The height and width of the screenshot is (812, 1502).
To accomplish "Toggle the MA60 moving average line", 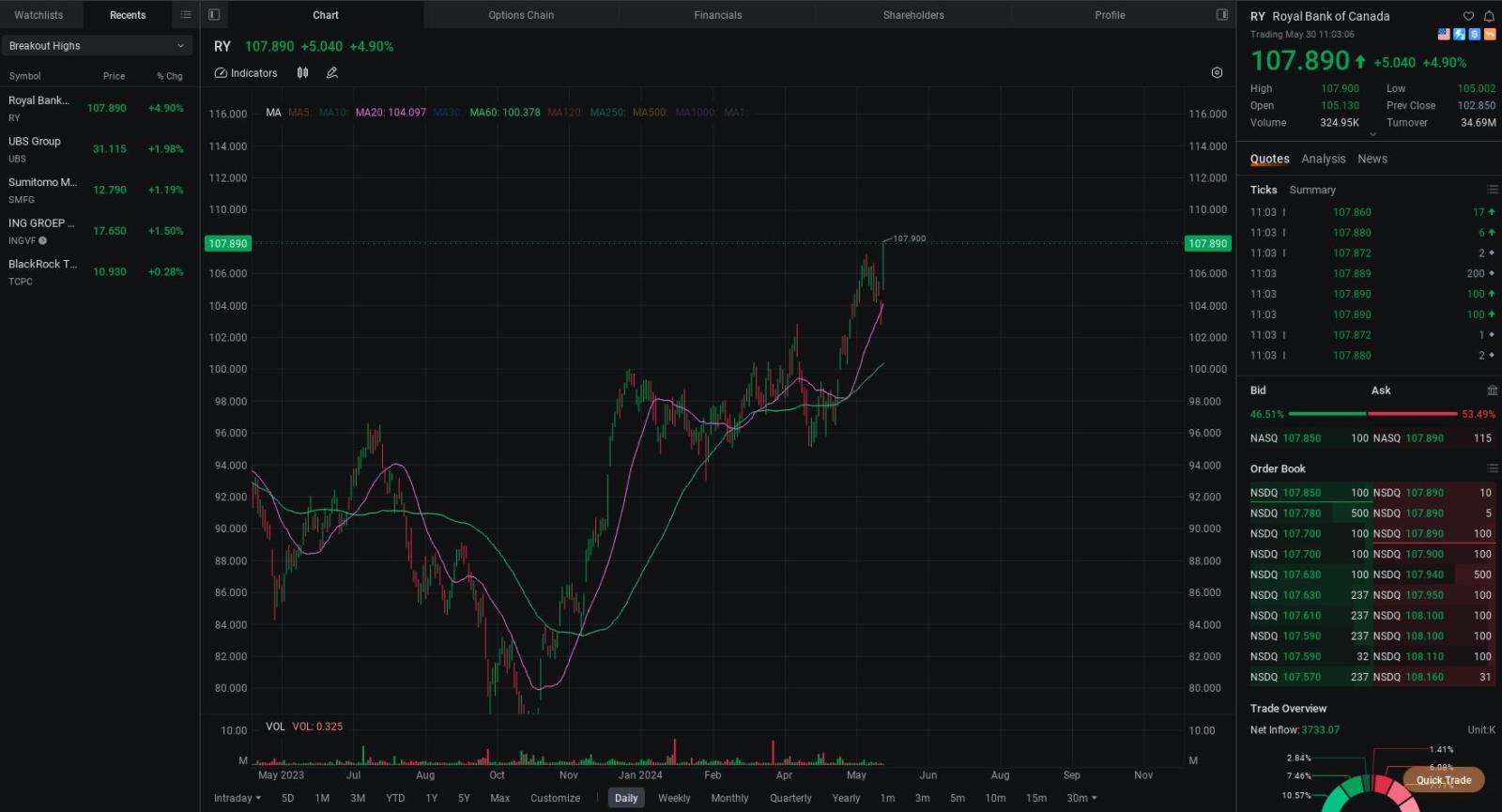I will click(505, 113).
